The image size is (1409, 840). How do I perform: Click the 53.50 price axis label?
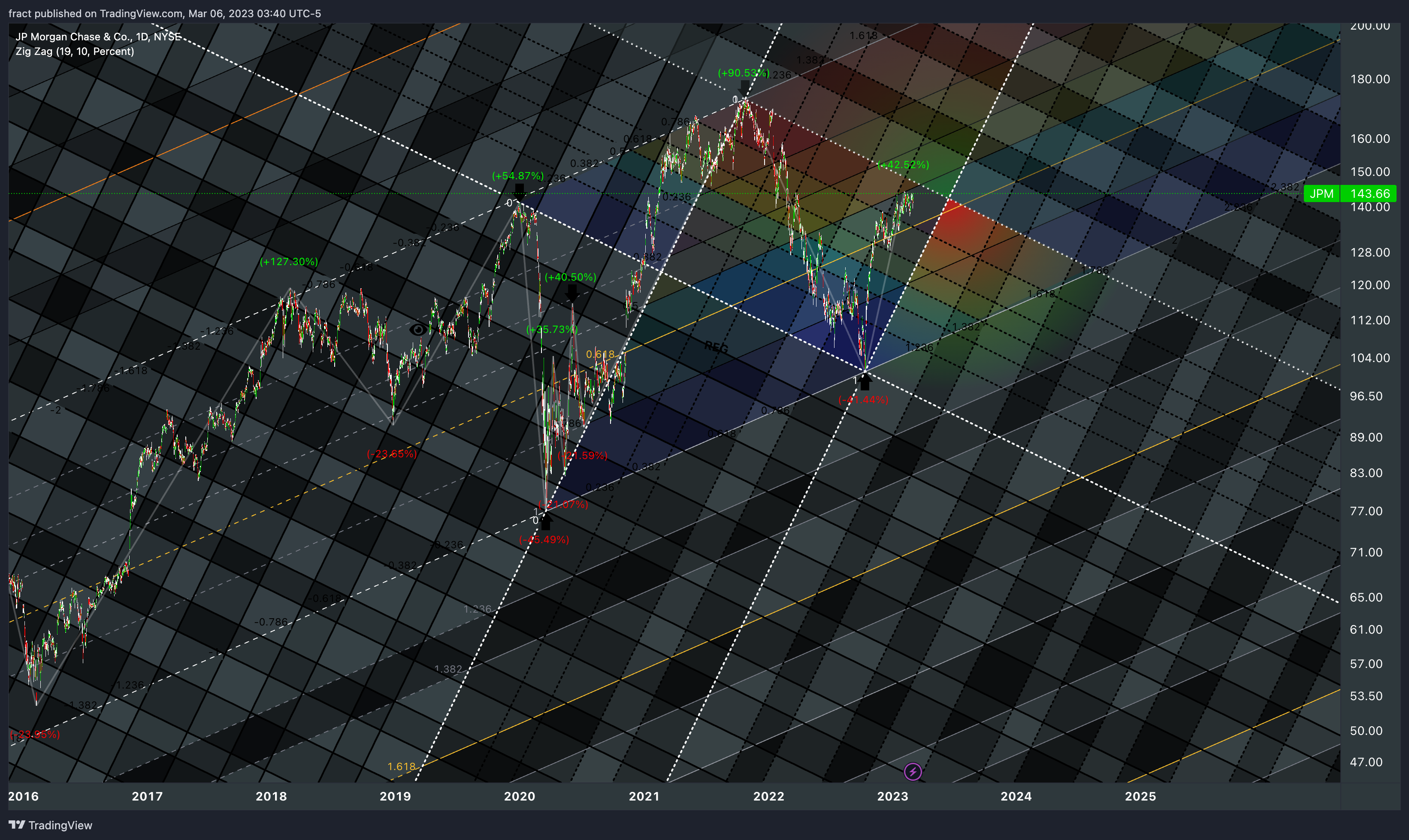pos(1366,696)
